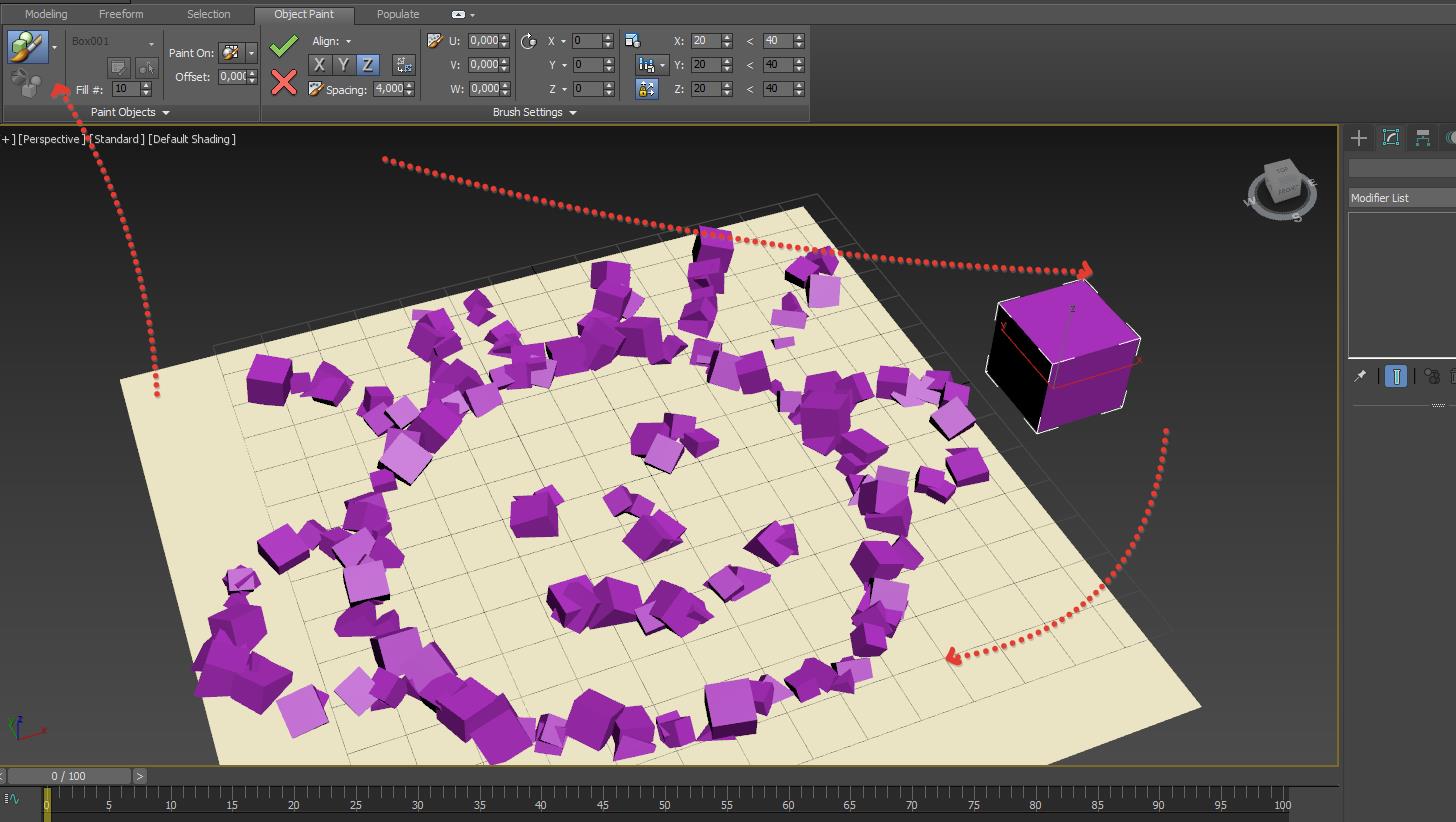Click the rotate X value field
Viewport: 1456px width, 822px height.
pos(586,41)
